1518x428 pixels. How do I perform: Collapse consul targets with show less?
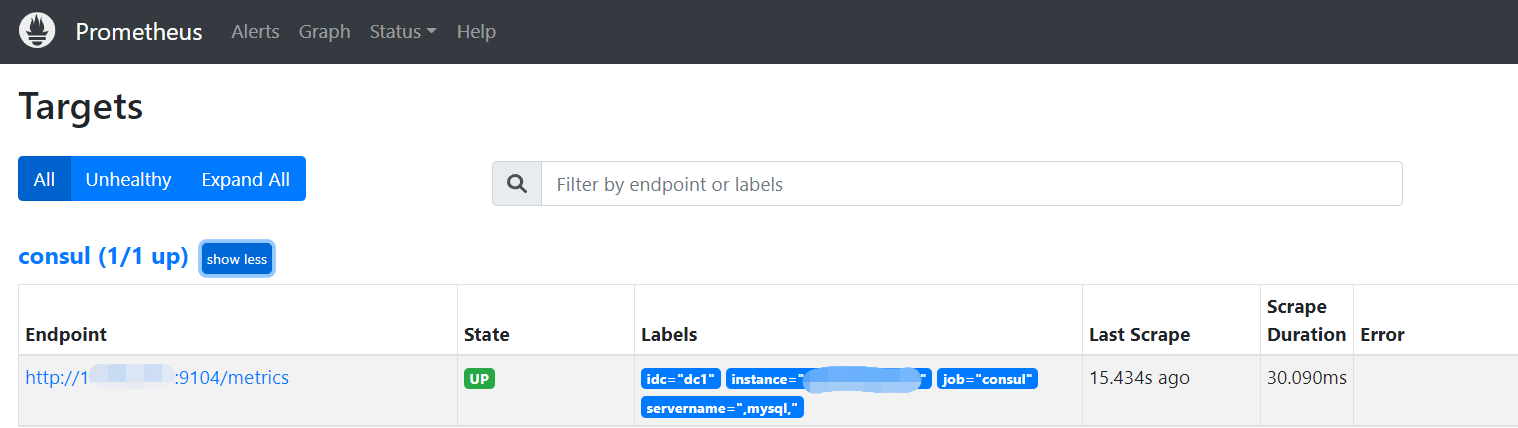point(237,259)
